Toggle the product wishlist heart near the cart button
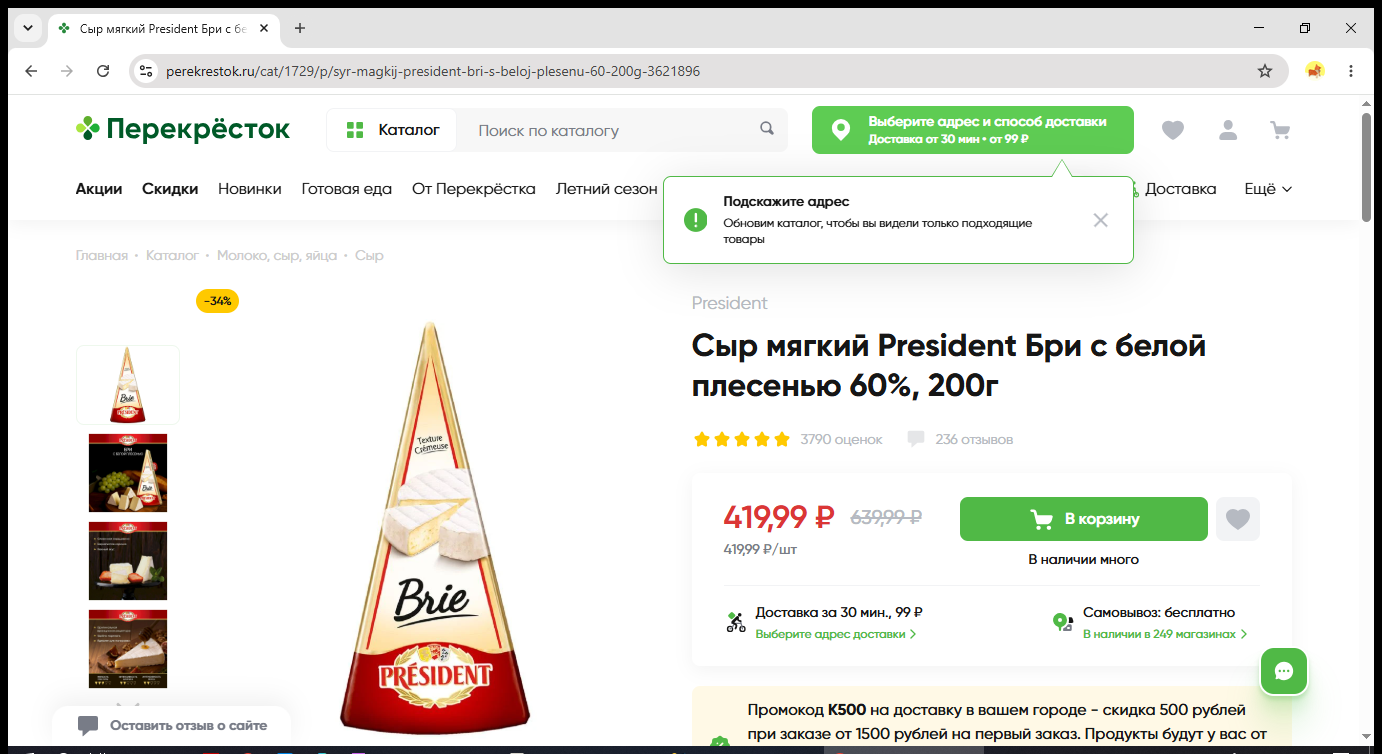Viewport: 1382px width, 754px height. point(1238,519)
